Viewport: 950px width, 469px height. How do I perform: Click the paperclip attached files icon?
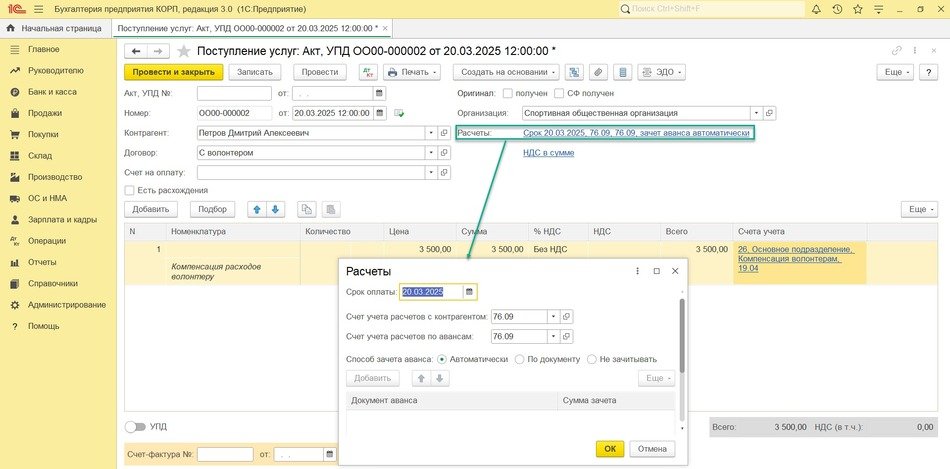pyautogui.click(x=599, y=72)
